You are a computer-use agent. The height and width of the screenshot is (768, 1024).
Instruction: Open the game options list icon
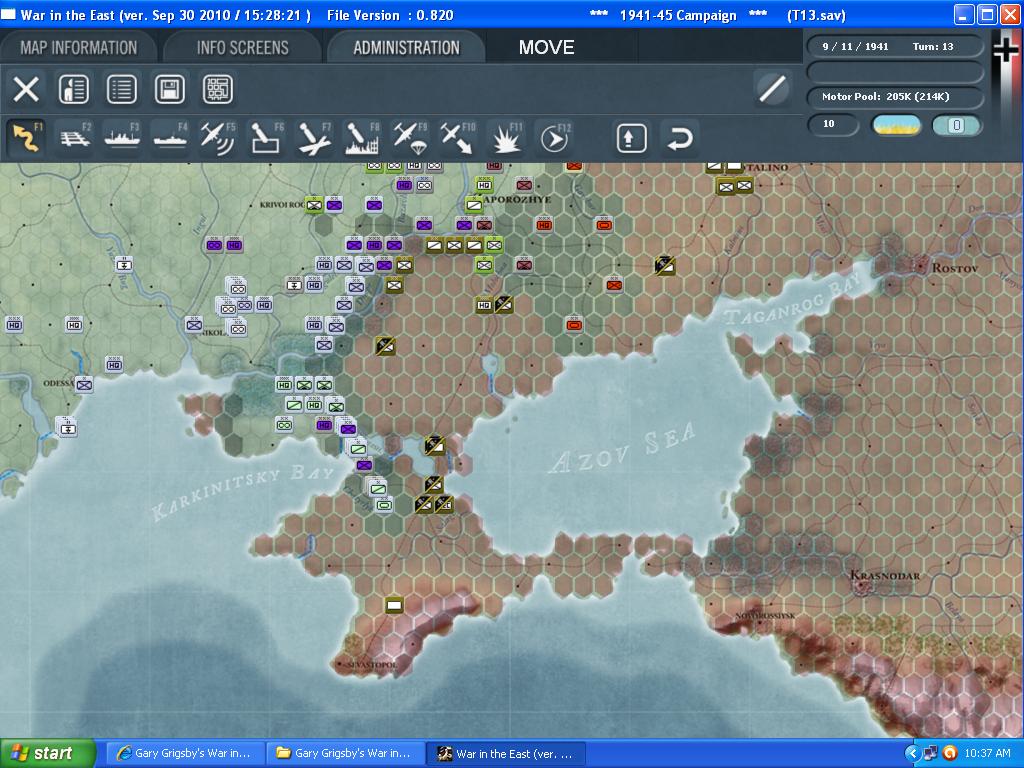(x=122, y=89)
